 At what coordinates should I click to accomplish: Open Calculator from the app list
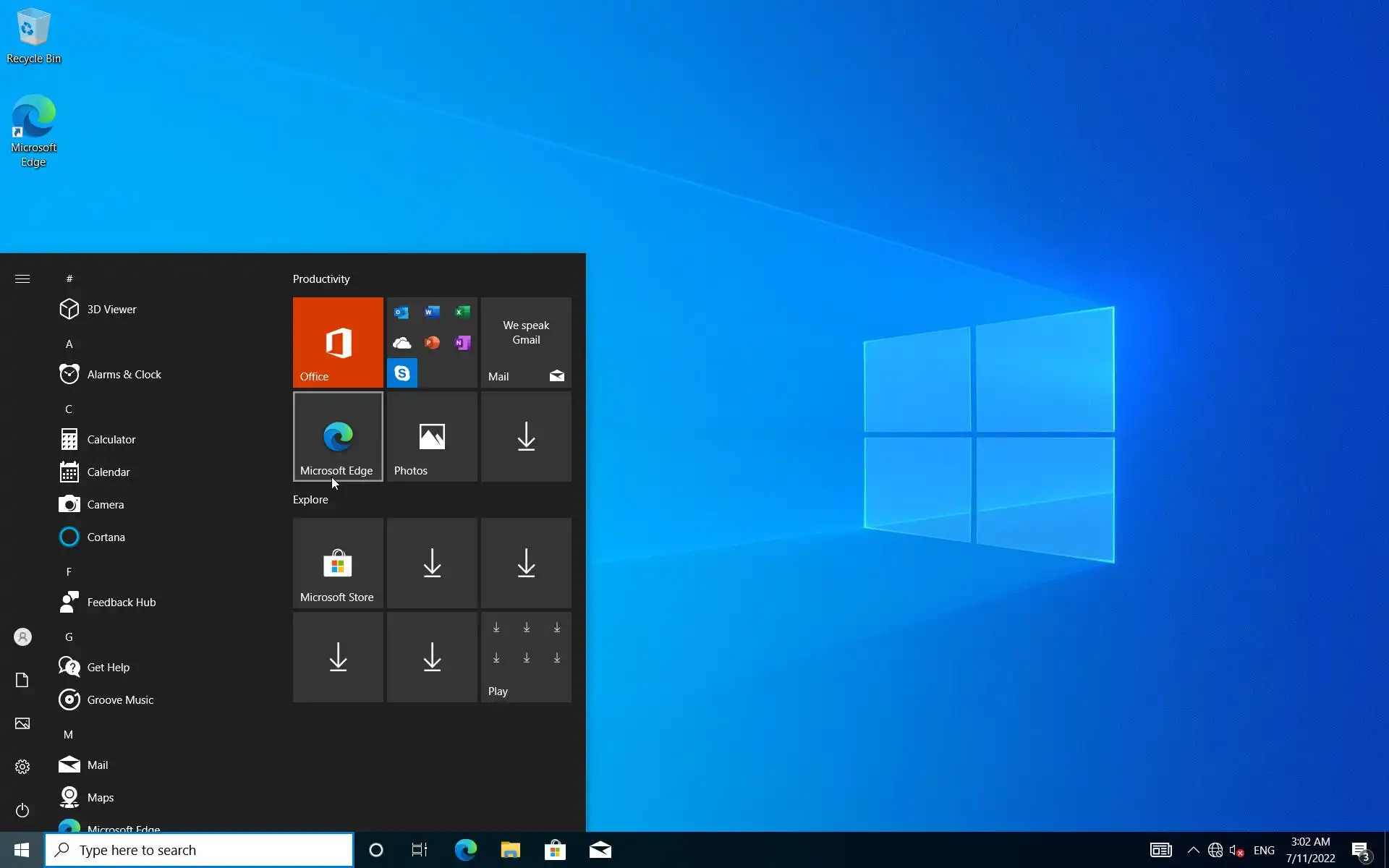pos(111,439)
